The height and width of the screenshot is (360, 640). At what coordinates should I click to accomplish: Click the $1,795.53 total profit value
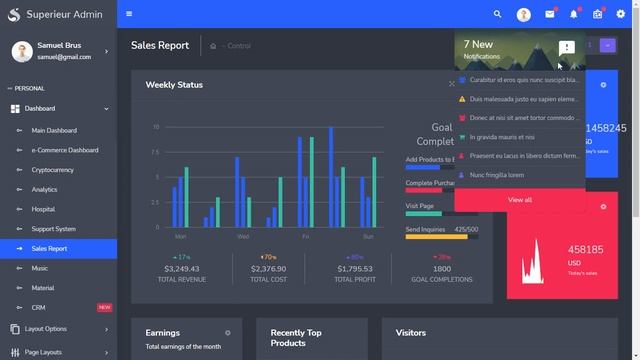click(x=355, y=269)
